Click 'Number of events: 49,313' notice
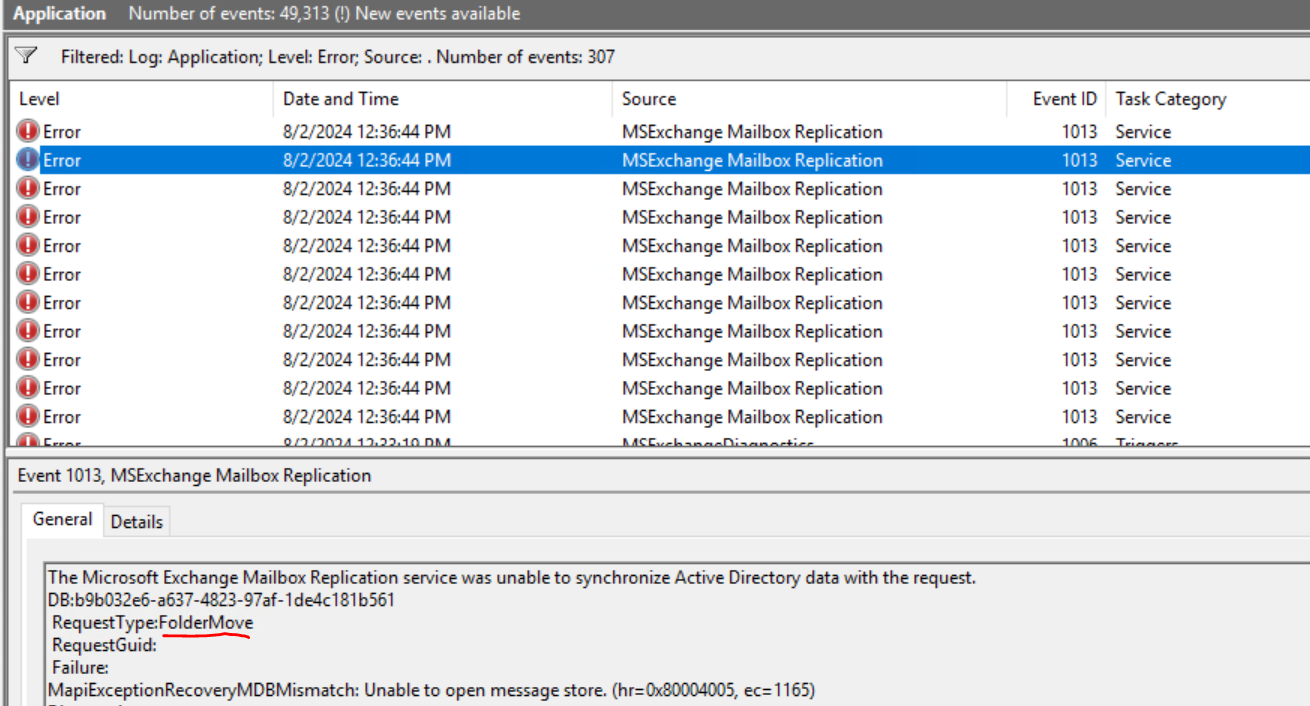Viewport: 1310px width, 706px height. [324, 14]
